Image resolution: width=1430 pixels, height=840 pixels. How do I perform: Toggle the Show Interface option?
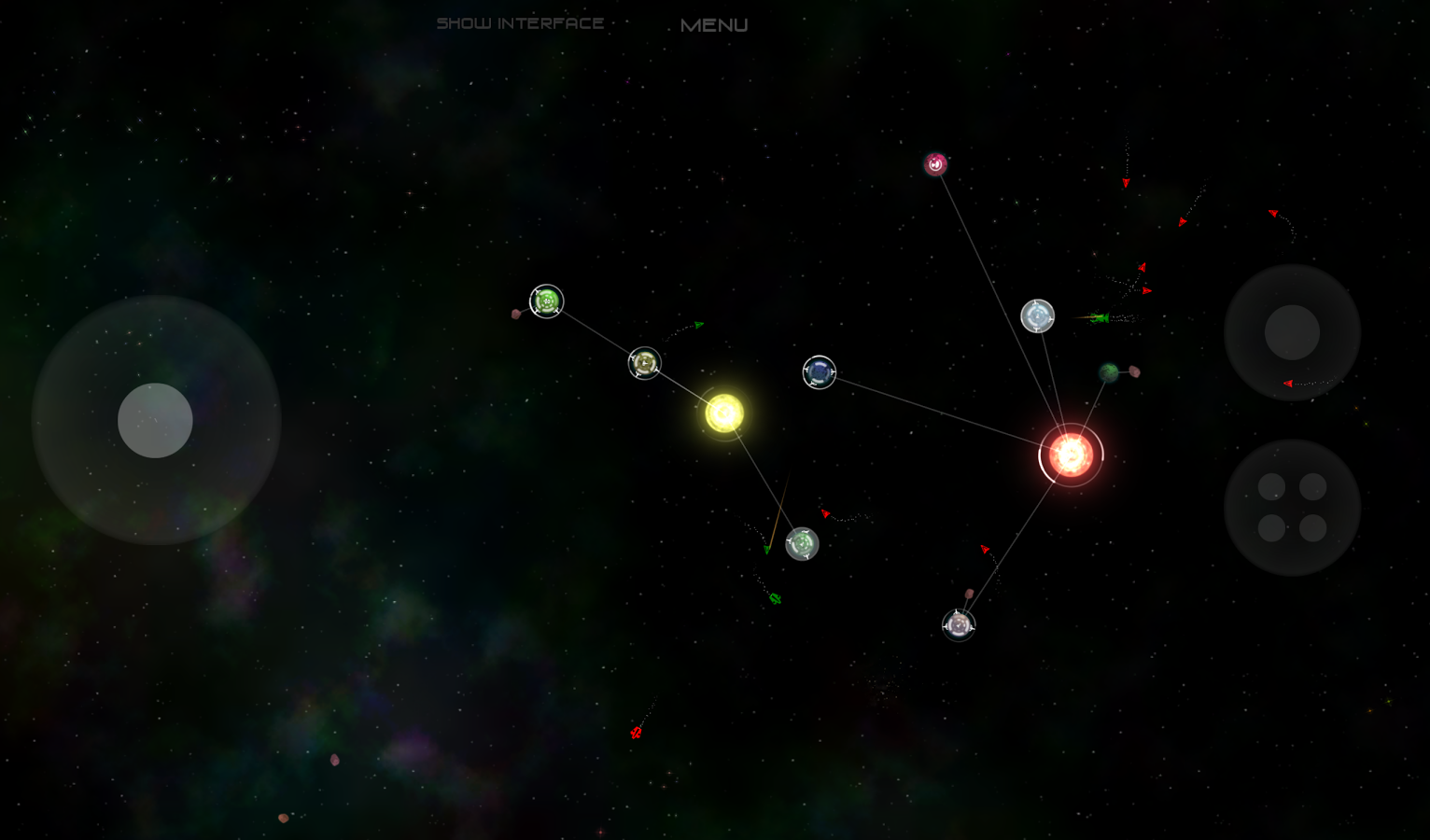[520, 23]
